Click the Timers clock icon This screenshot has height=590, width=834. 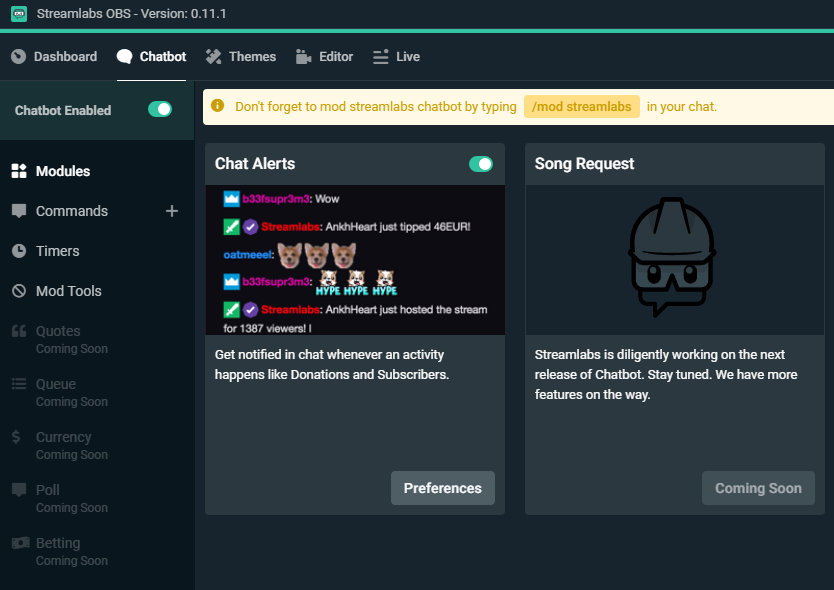[19, 251]
